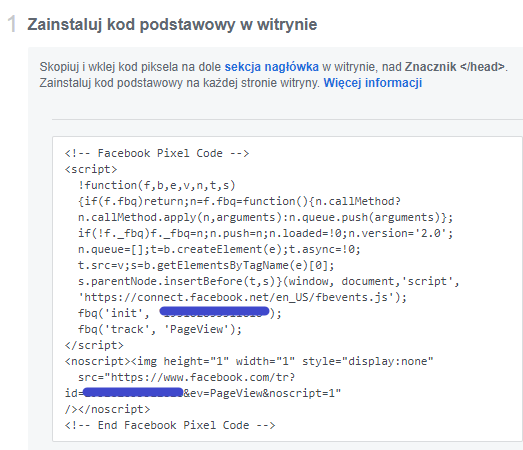
Task: Click the Facebook Pixel Code comment line
Action: 157,153
